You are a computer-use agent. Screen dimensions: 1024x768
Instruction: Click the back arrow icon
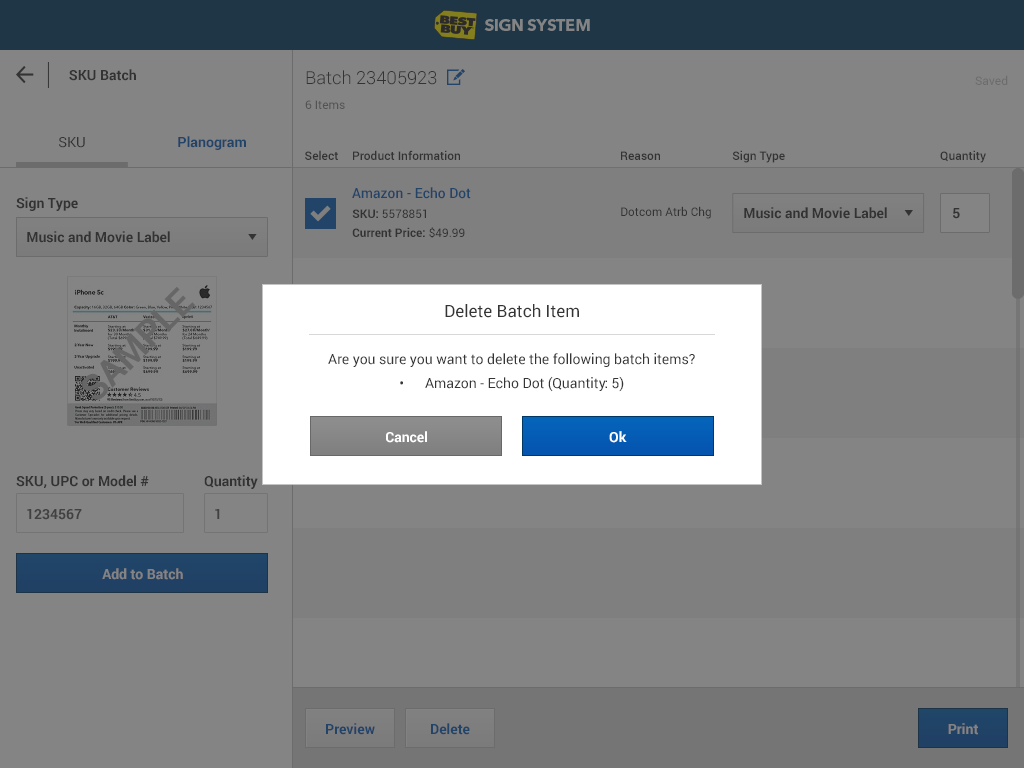pyautogui.click(x=25, y=75)
